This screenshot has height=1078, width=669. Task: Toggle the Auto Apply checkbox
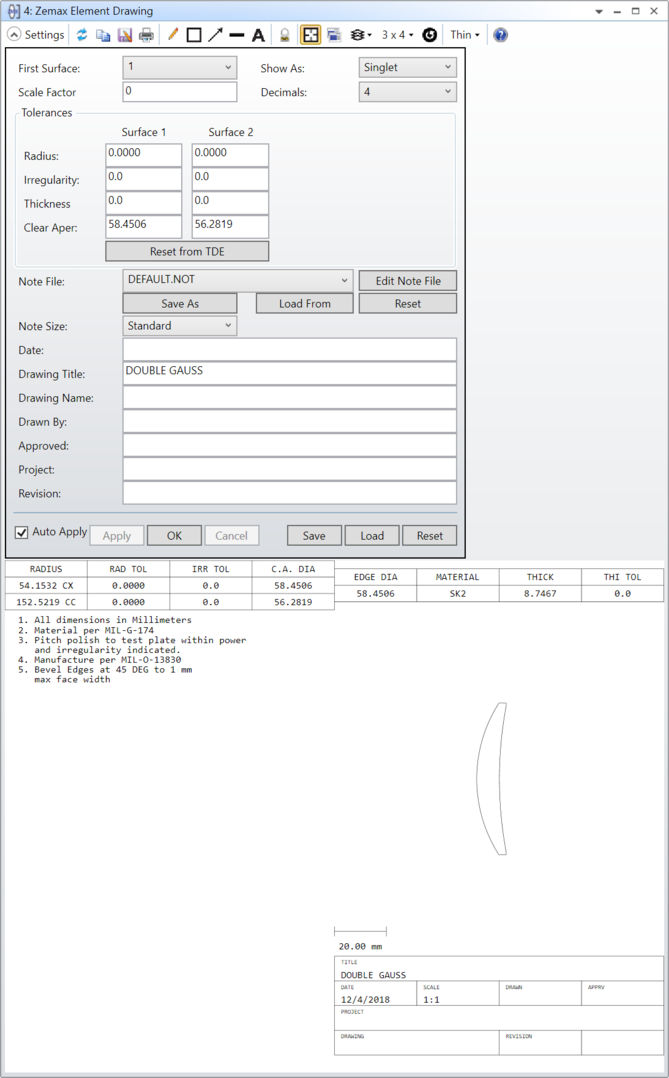tap(22, 532)
